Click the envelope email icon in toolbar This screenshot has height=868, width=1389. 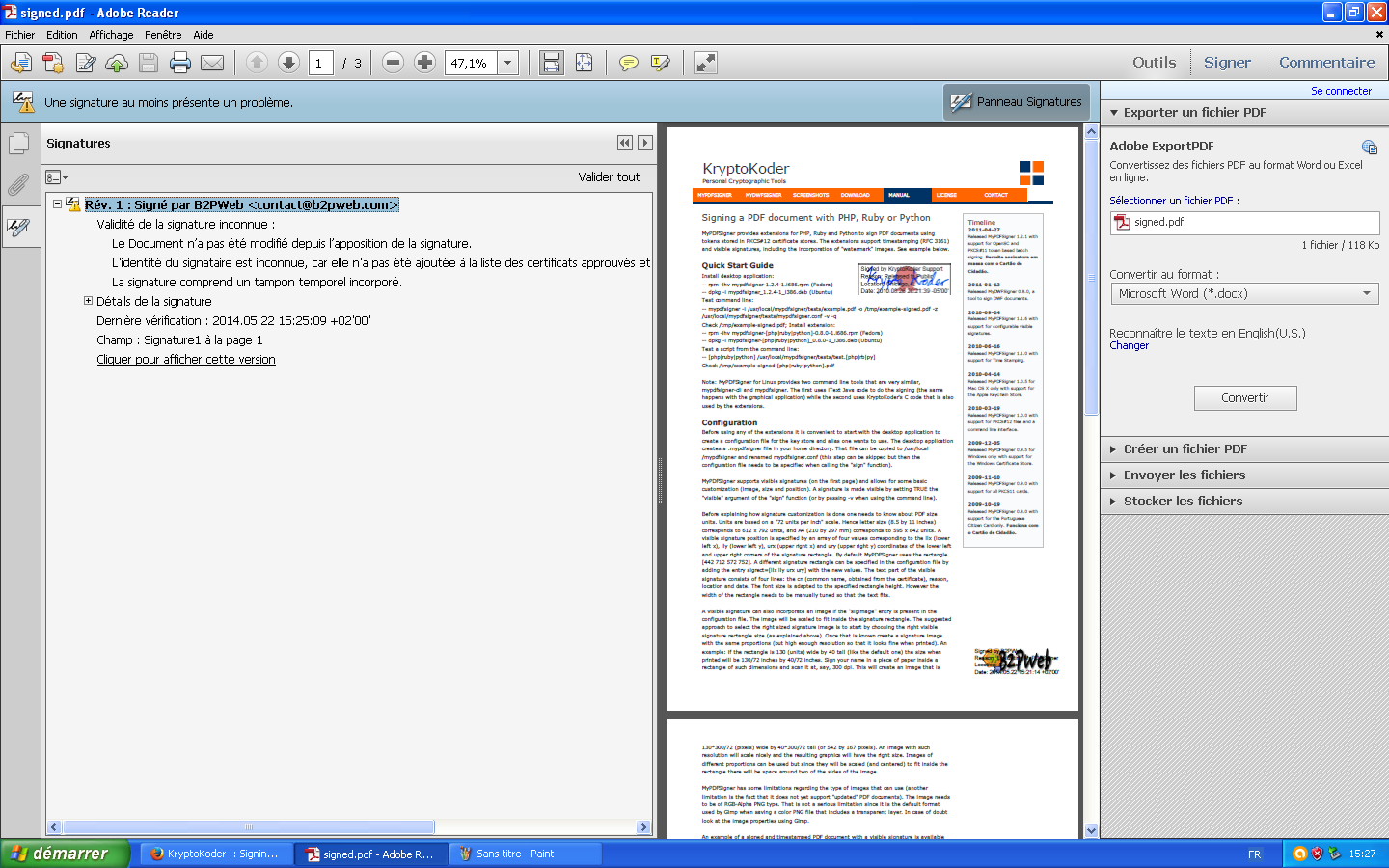212,64
